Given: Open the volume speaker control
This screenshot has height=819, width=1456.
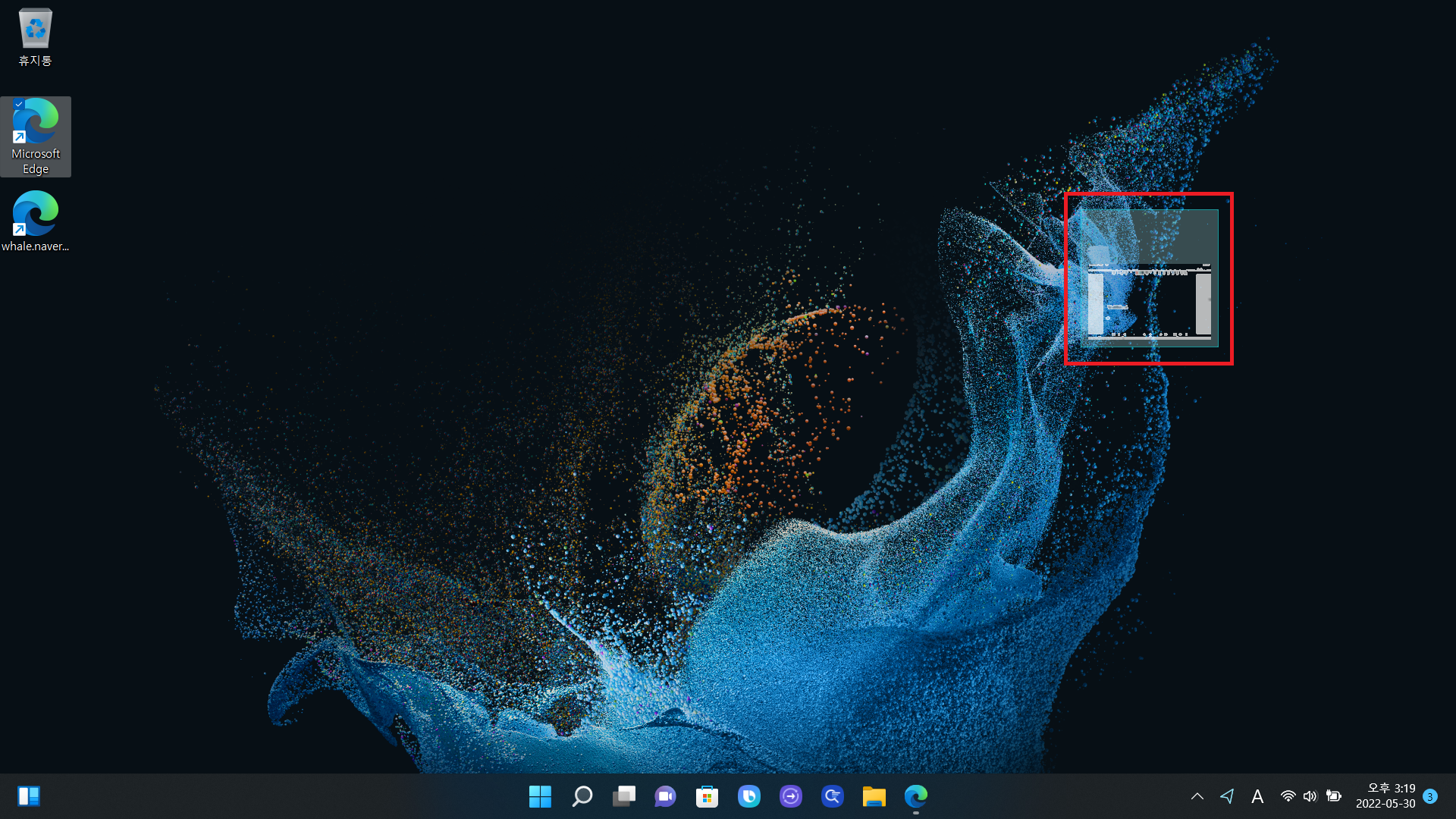Looking at the screenshot, I should (x=1310, y=796).
